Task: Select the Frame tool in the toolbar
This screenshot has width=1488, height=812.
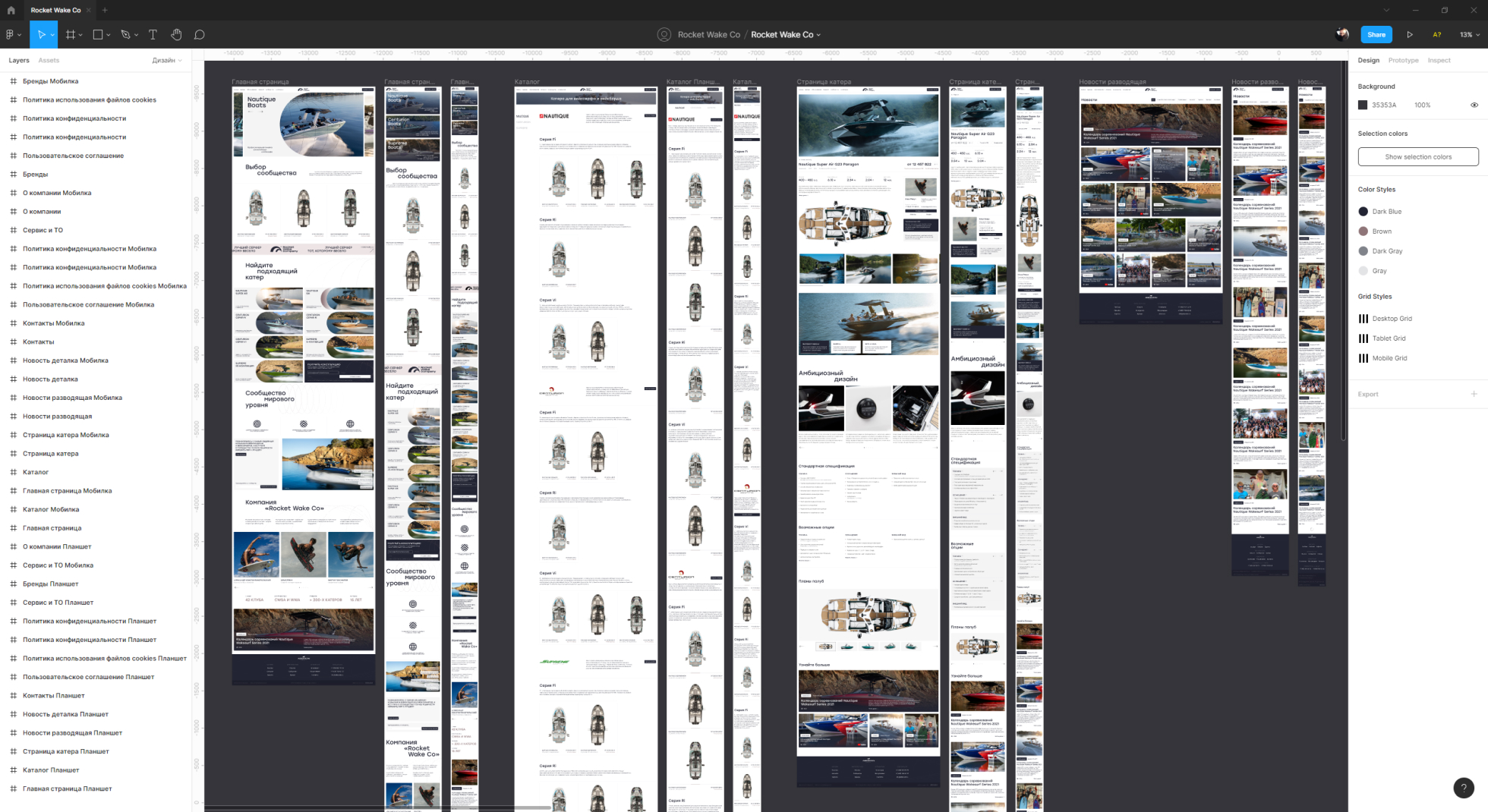Action: [70, 35]
